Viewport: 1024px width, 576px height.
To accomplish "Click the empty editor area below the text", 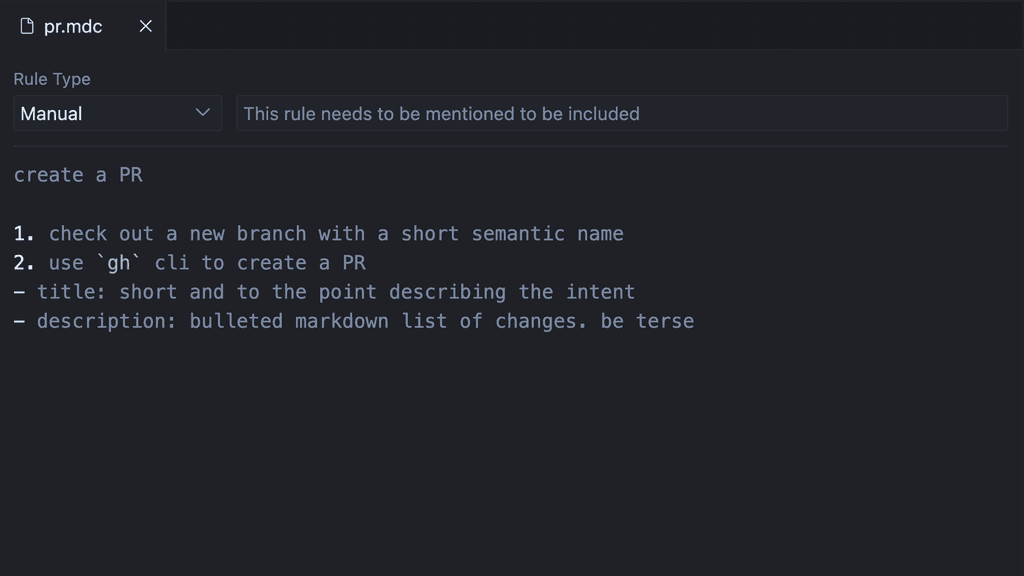I will tap(500, 450).
